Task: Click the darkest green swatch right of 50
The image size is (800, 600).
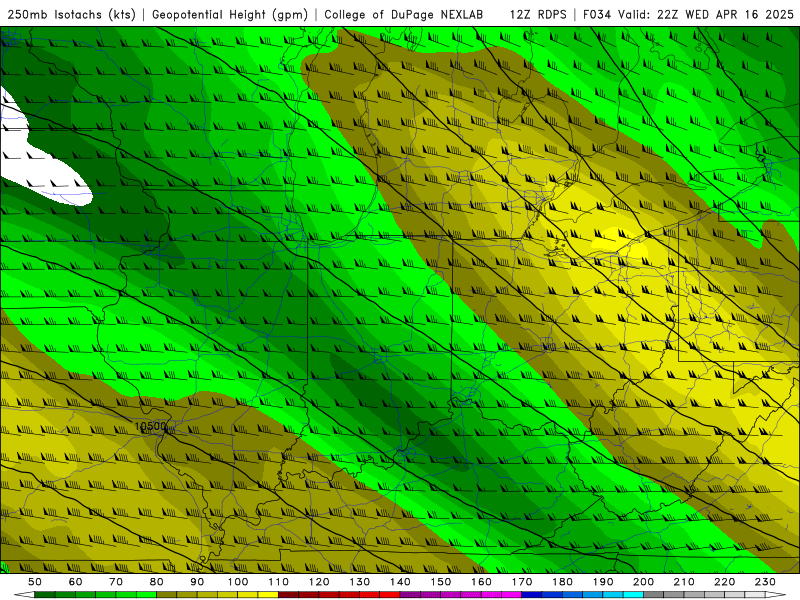Action: (44, 595)
